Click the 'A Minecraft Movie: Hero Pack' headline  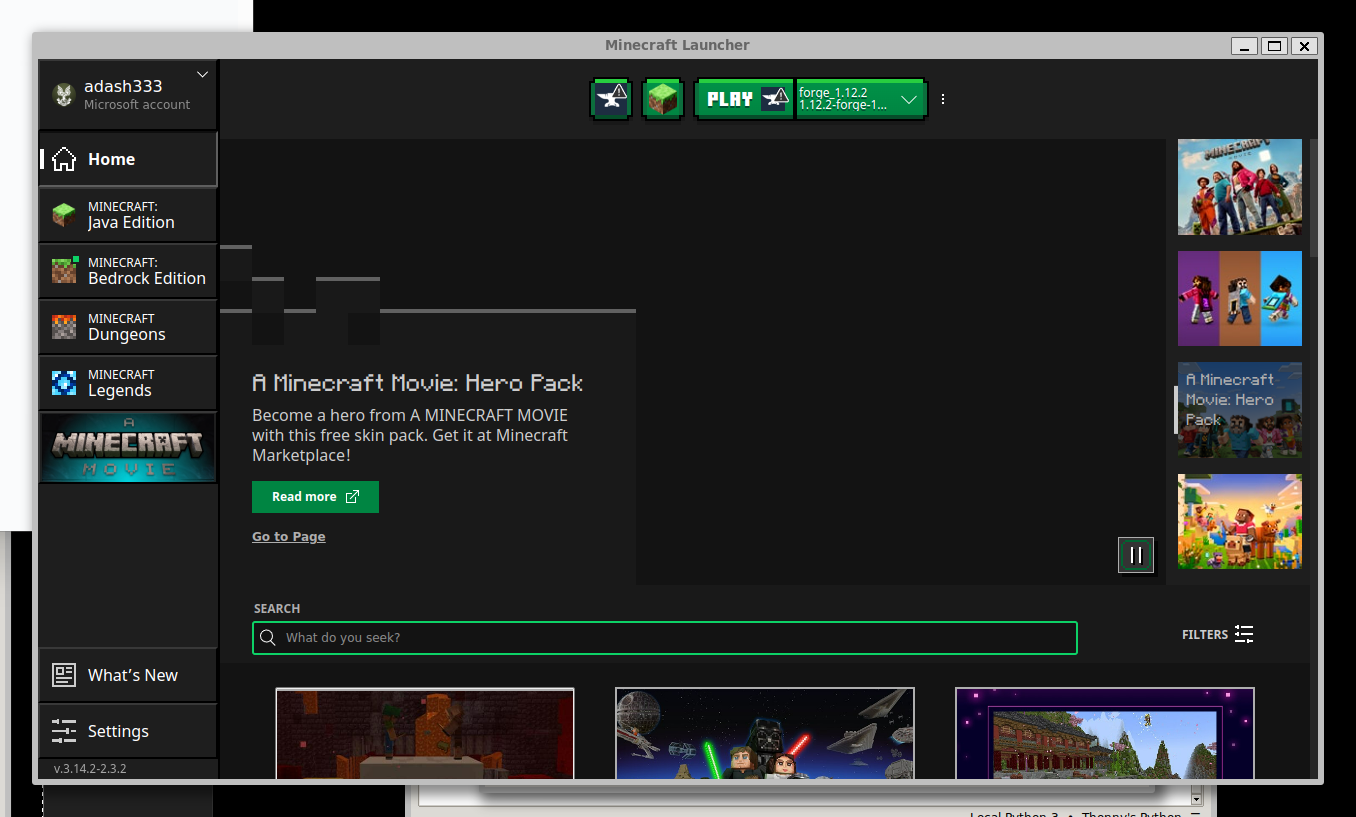[x=418, y=383]
